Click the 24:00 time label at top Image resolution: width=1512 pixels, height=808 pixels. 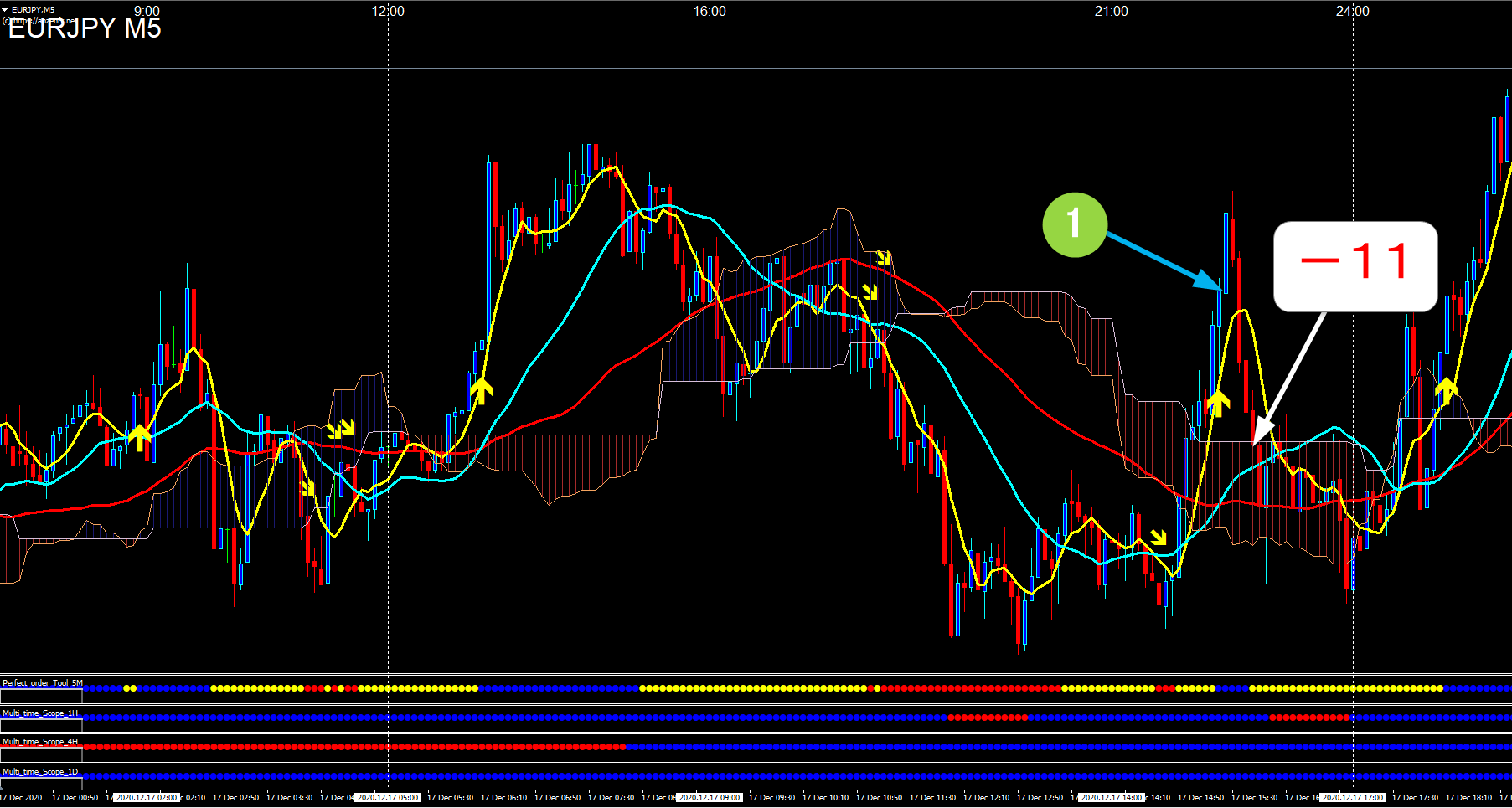coord(1353,11)
